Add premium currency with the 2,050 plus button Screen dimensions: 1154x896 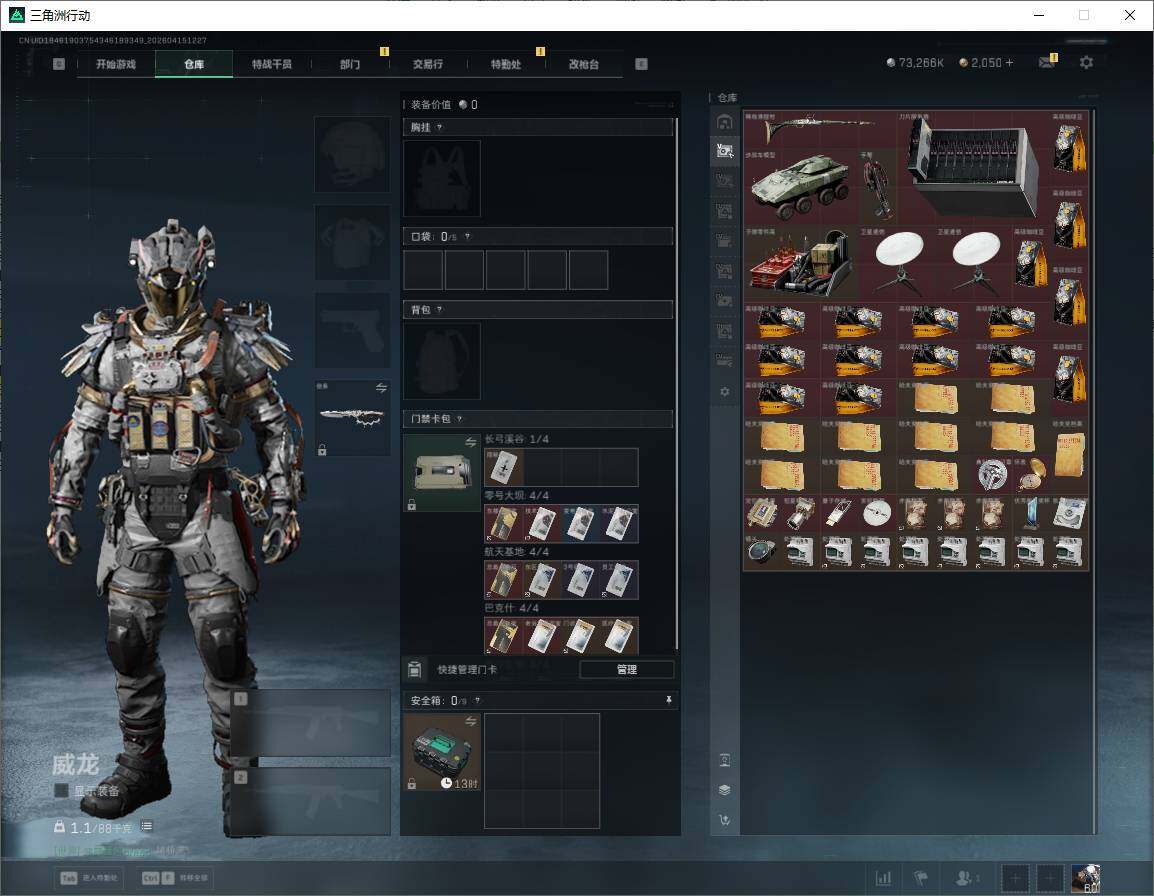pyautogui.click(x=1009, y=63)
